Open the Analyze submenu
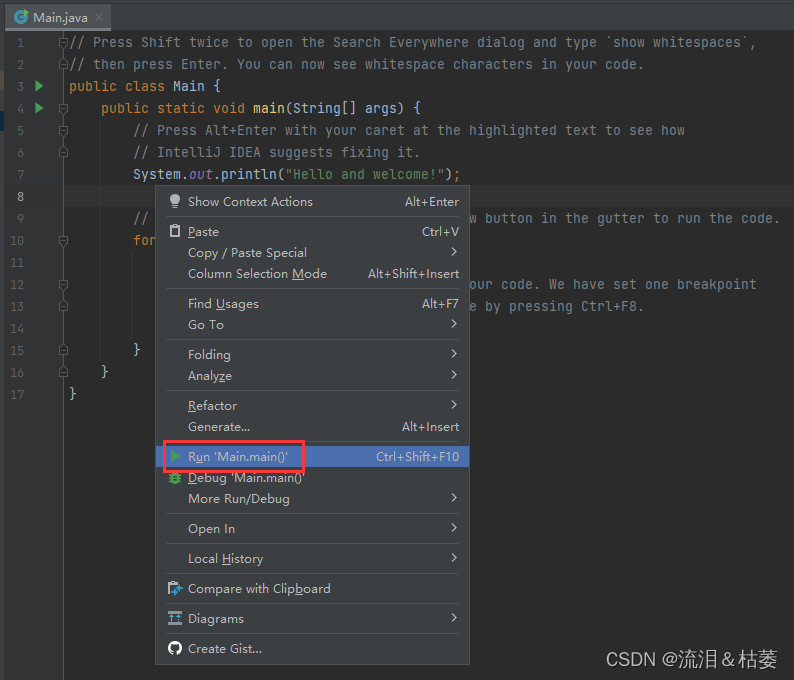Viewport: 794px width, 680px height. (x=312, y=376)
